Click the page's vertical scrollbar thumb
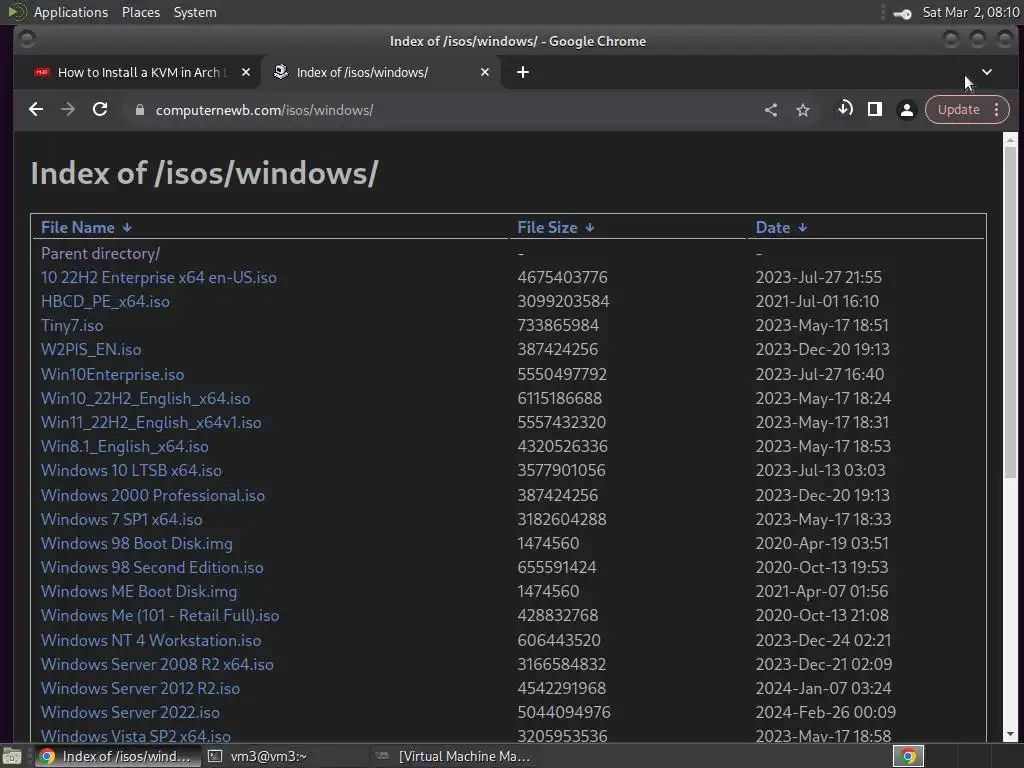 tap(1010, 312)
